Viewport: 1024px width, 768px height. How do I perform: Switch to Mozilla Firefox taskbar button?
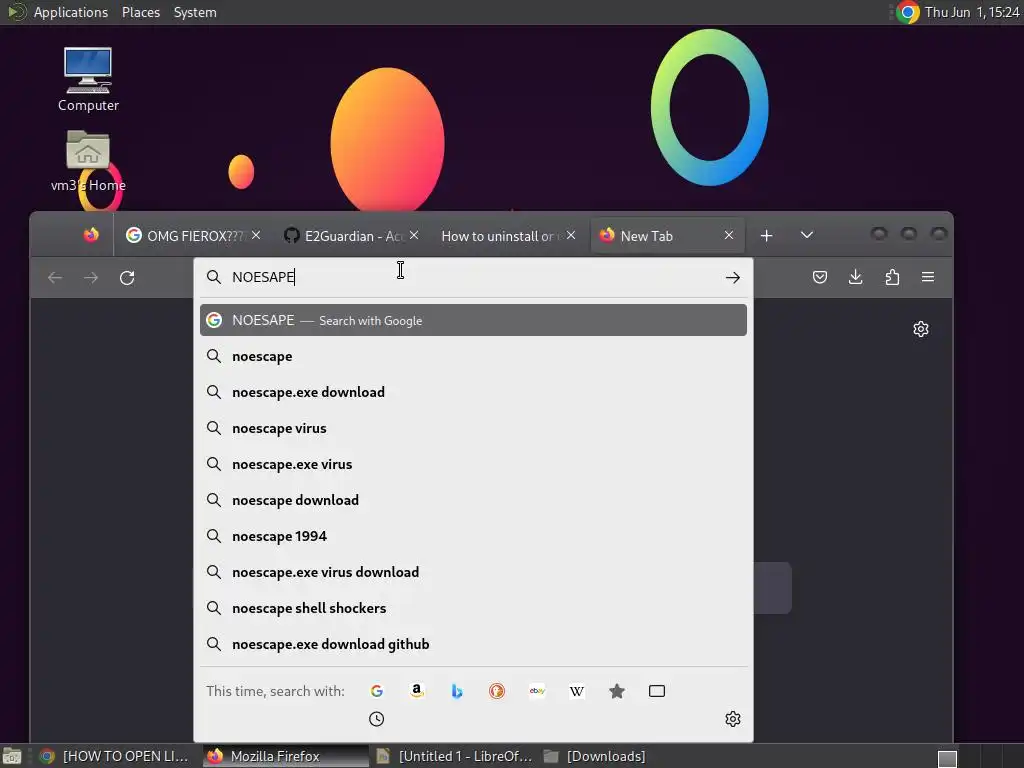pos(285,756)
